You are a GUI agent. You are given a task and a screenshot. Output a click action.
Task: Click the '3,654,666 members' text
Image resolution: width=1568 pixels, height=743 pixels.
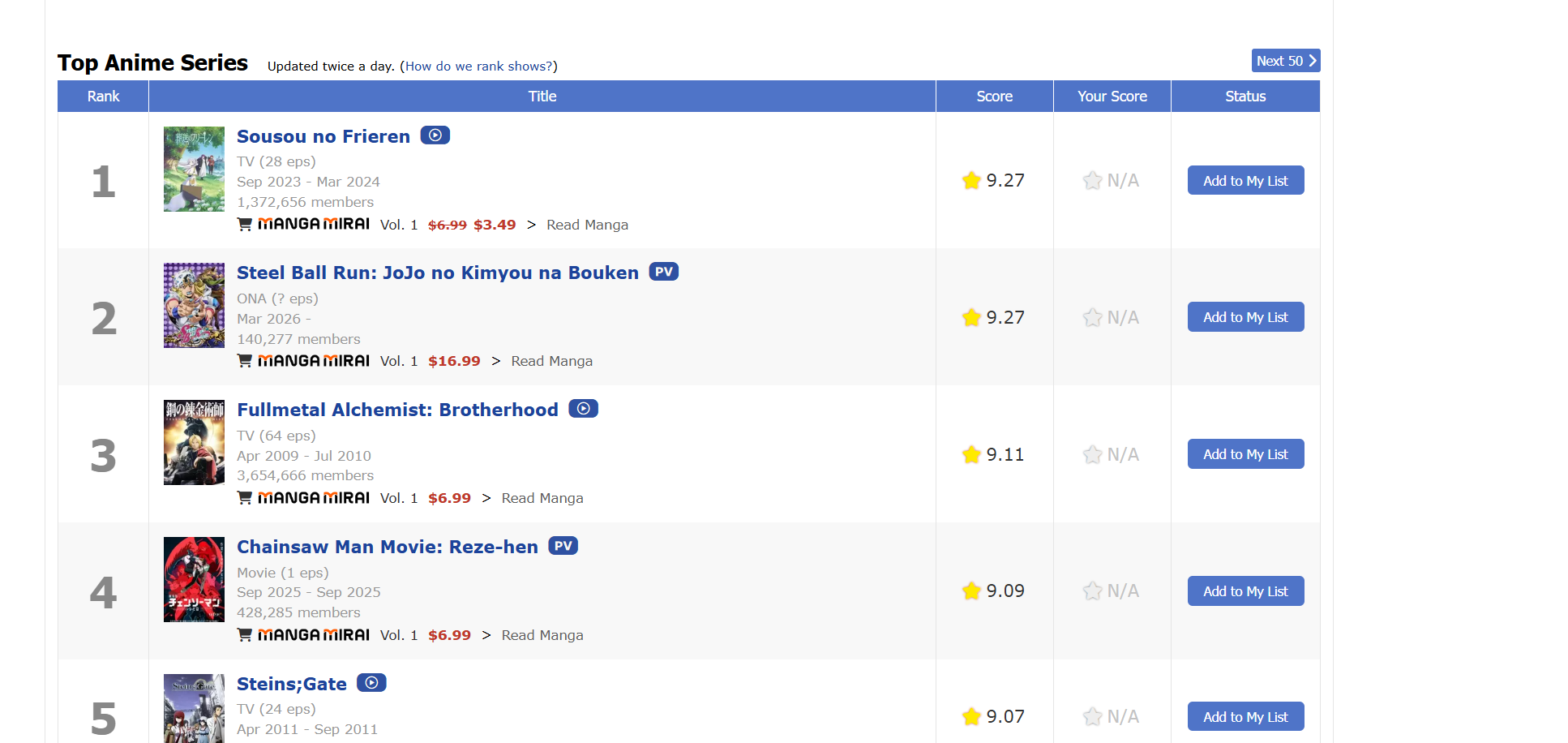pyautogui.click(x=305, y=475)
